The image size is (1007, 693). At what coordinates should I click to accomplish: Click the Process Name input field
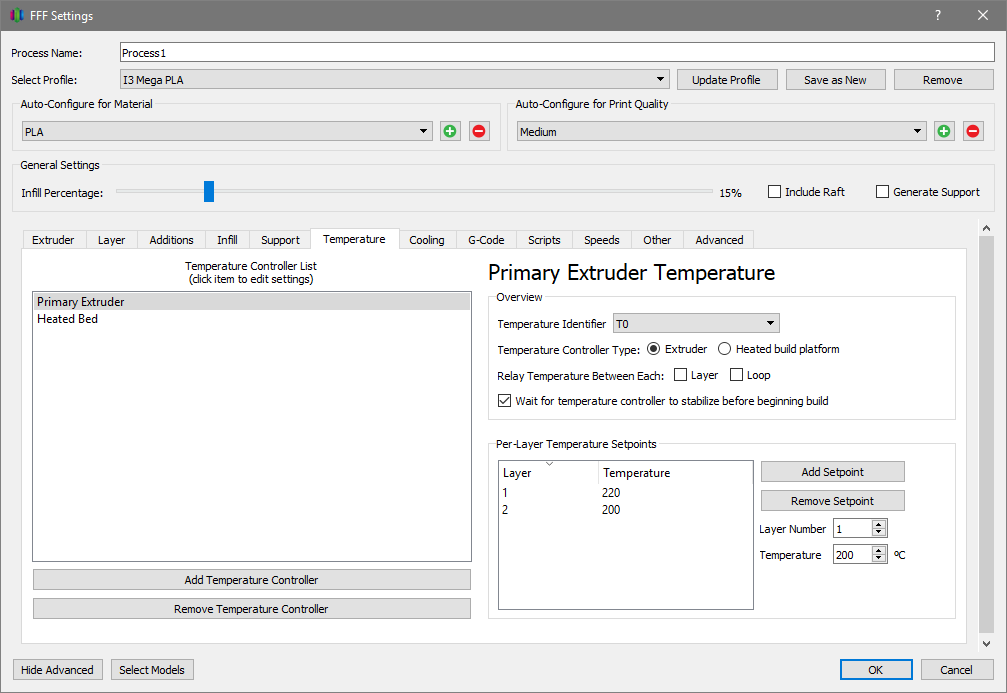coord(557,53)
